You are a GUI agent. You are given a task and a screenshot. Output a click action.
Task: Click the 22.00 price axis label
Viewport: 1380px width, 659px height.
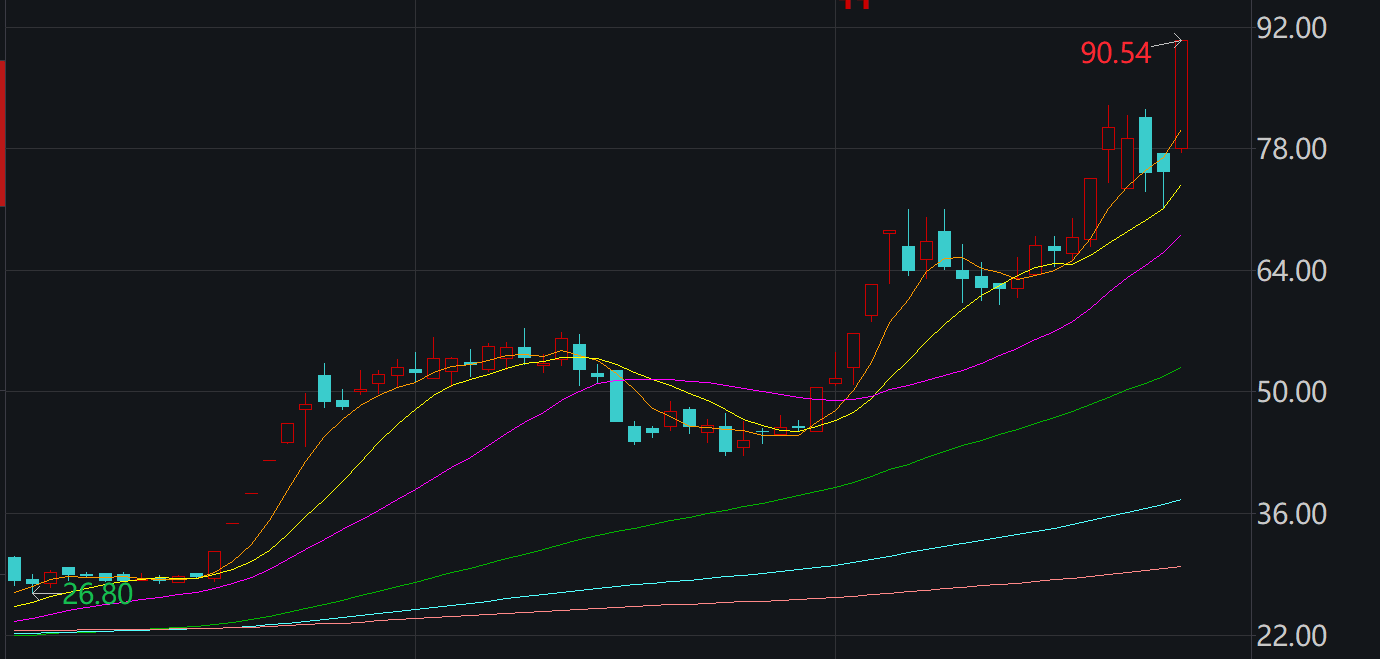(1290, 636)
